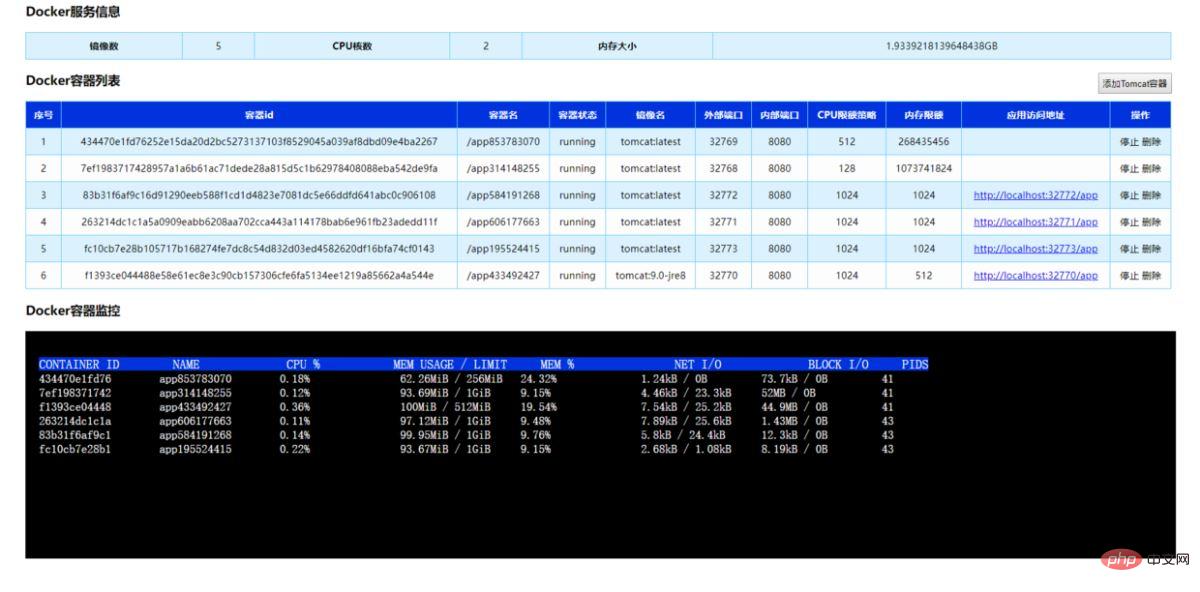Open link http://localhost:32770/app
Screen dimensions: 1200x592
(x=1035, y=275)
